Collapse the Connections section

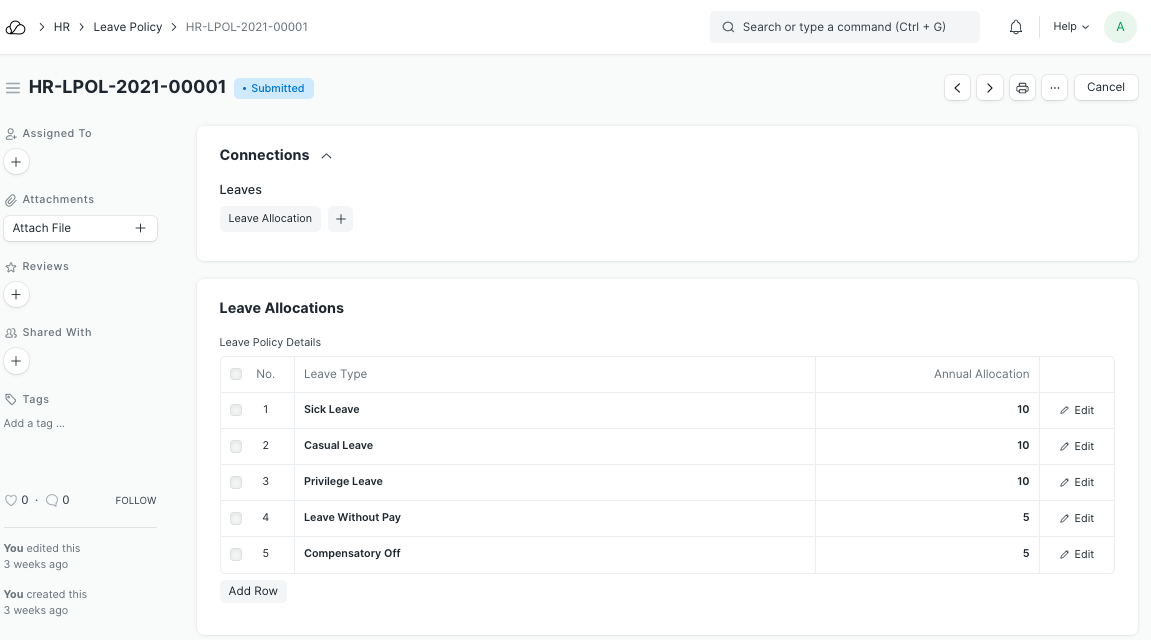point(326,156)
